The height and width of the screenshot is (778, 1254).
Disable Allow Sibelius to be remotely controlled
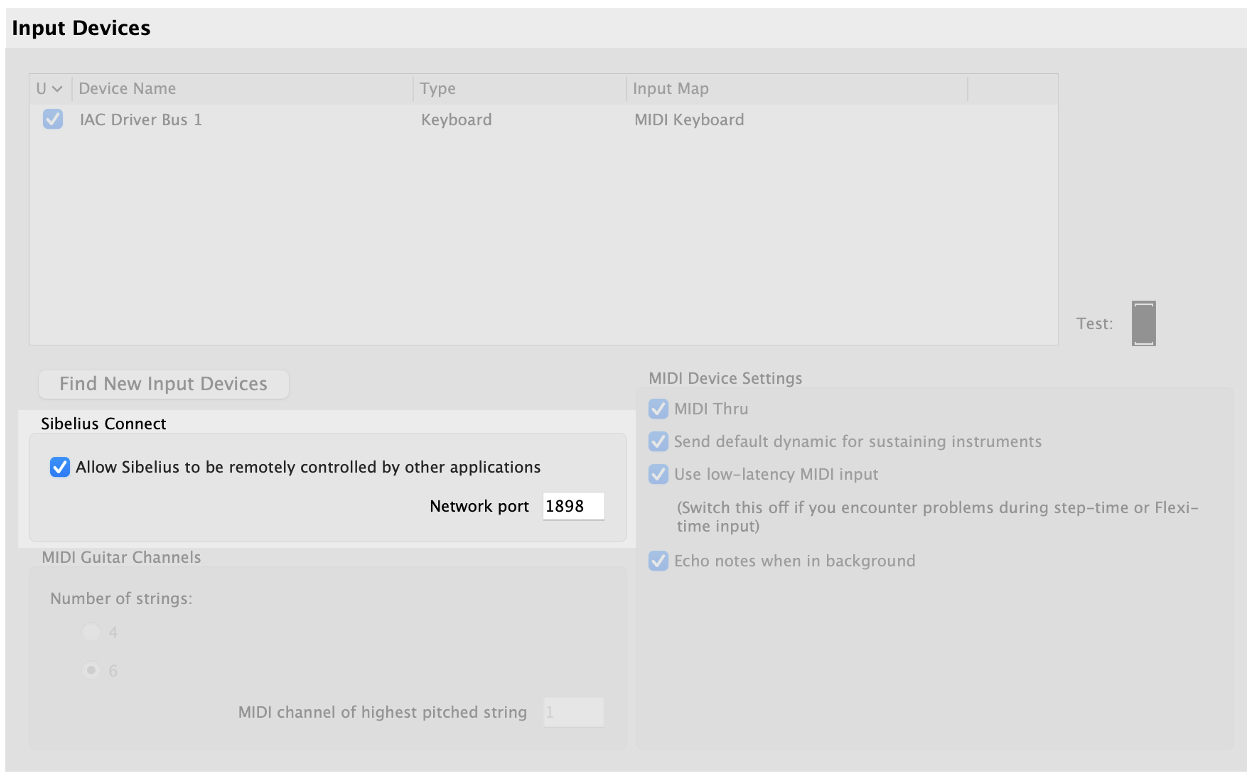tap(60, 467)
